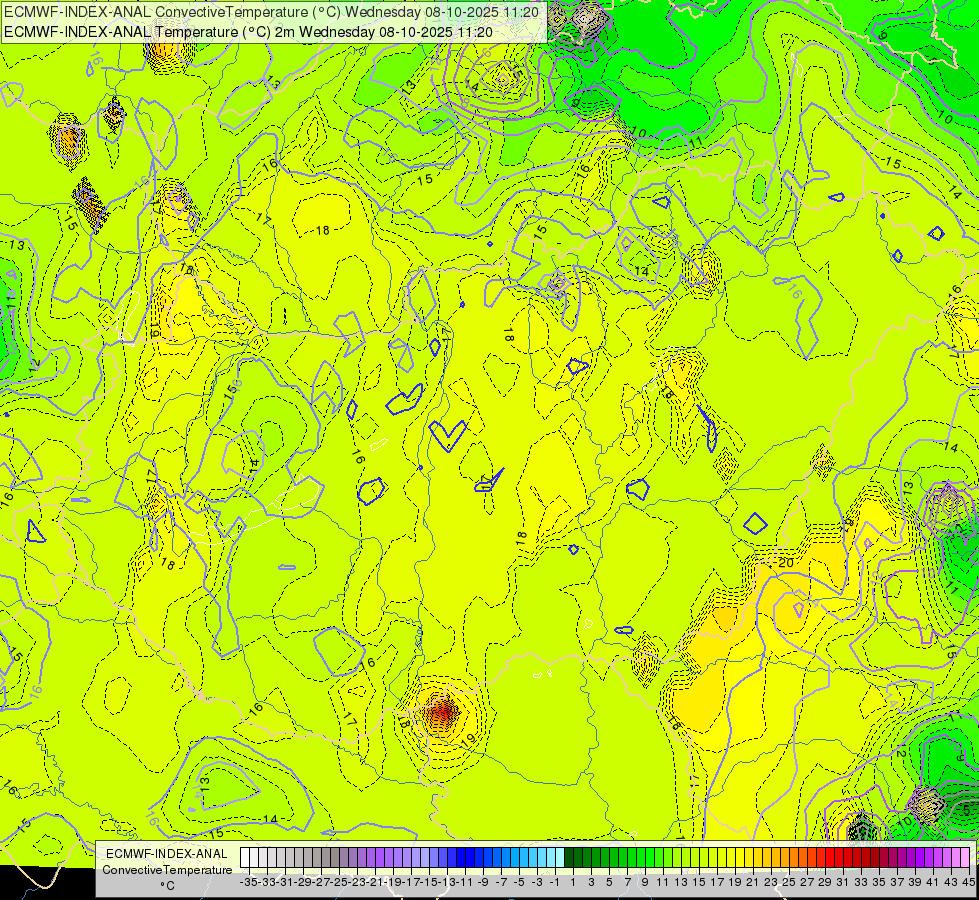
Task: Select the legend color swatch above -35
Action: 245,858
